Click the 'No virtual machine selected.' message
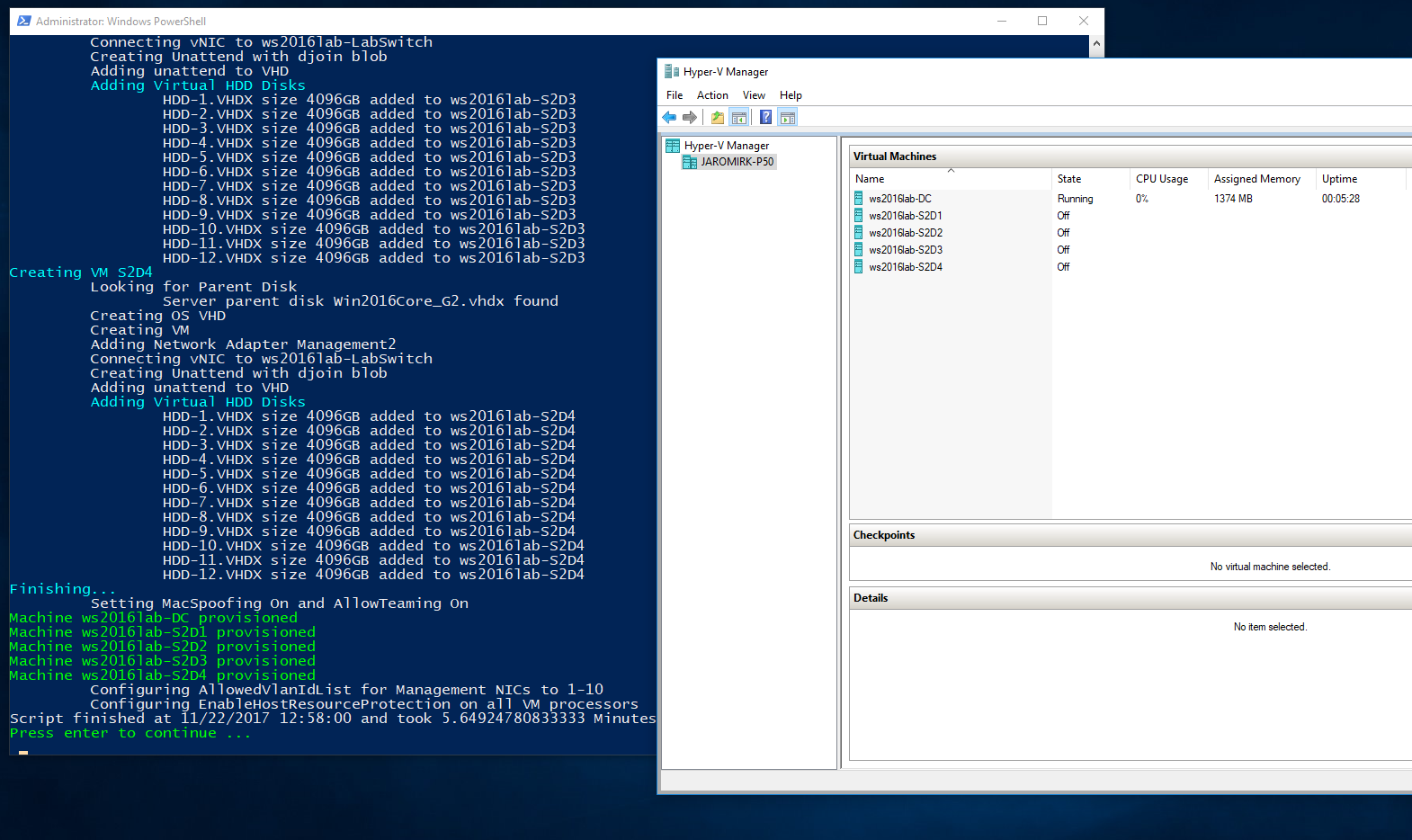The height and width of the screenshot is (840, 1412). 1270,567
